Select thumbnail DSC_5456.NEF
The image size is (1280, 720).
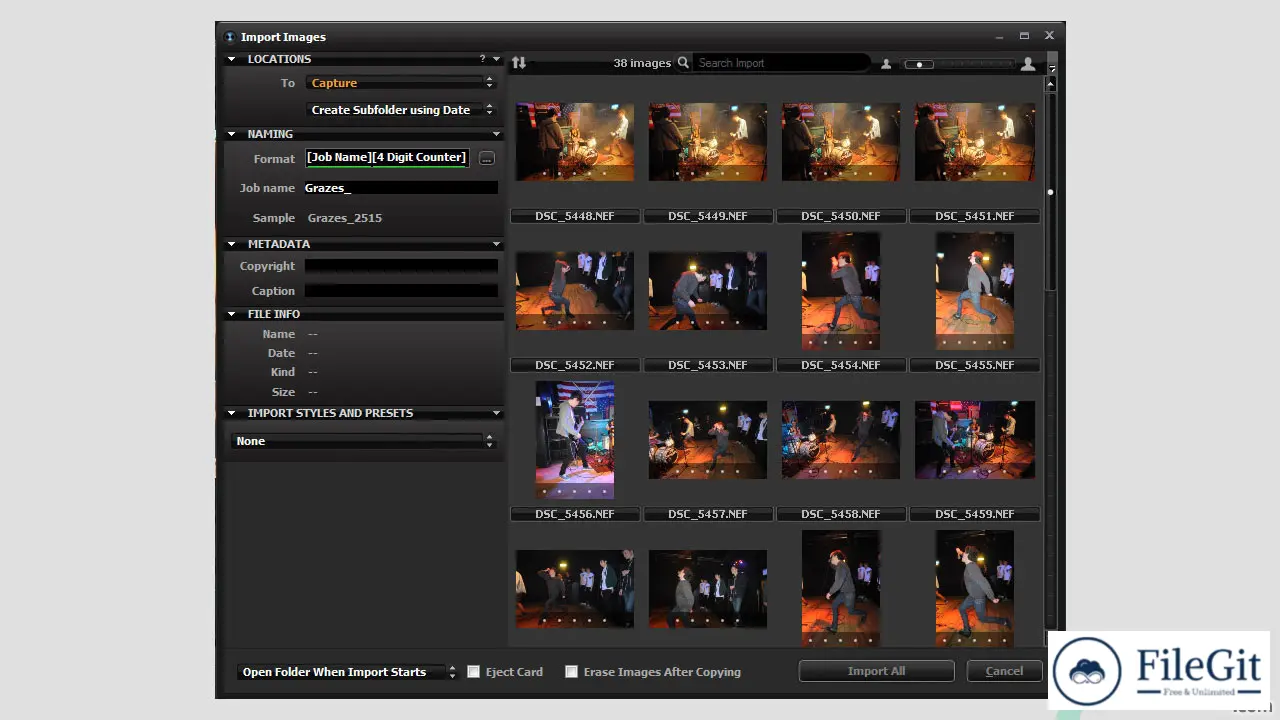(x=575, y=440)
